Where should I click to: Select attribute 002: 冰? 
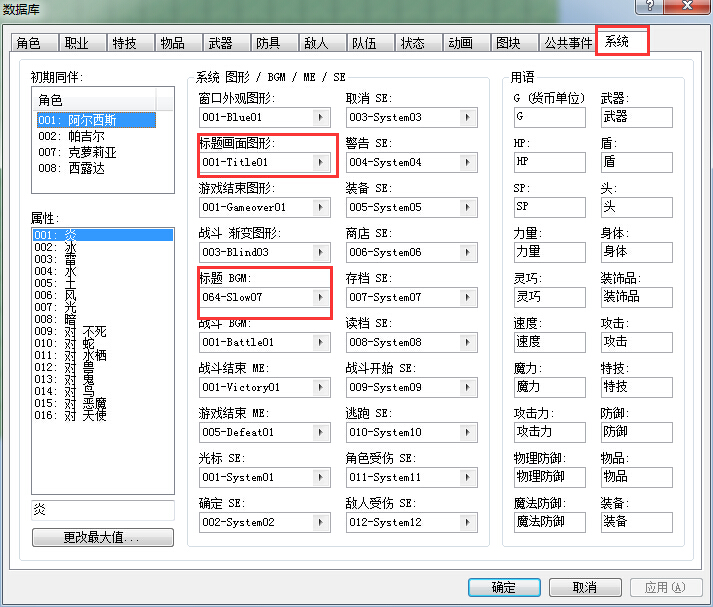coord(103,247)
